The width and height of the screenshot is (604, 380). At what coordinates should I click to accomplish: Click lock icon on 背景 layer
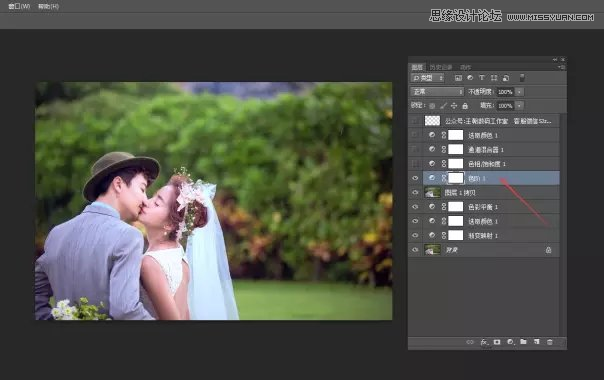pos(548,250)
